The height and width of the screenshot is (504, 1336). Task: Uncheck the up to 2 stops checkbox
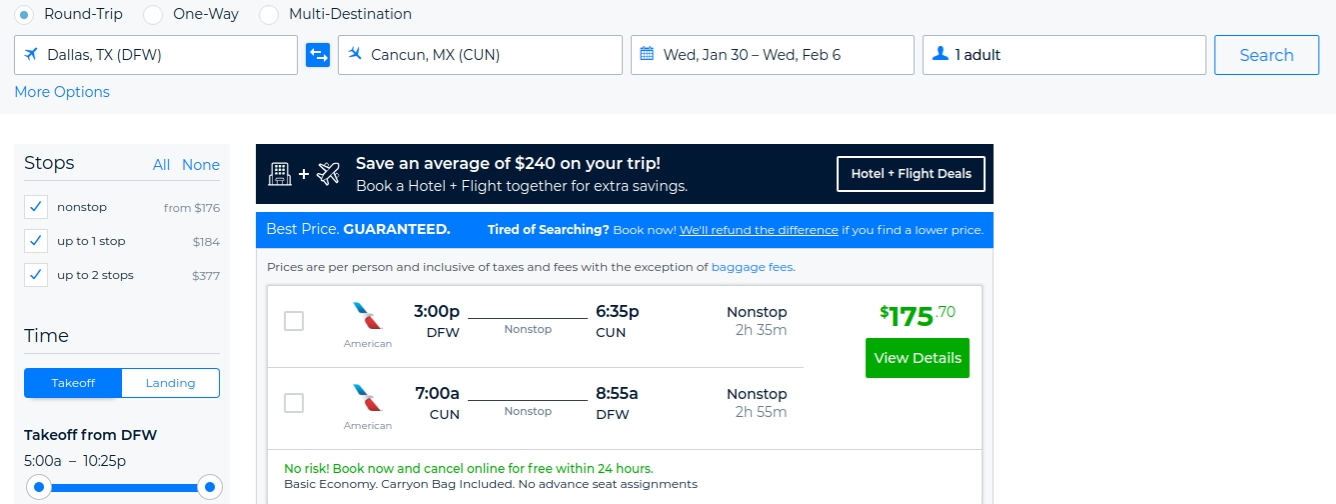[36, 275]
